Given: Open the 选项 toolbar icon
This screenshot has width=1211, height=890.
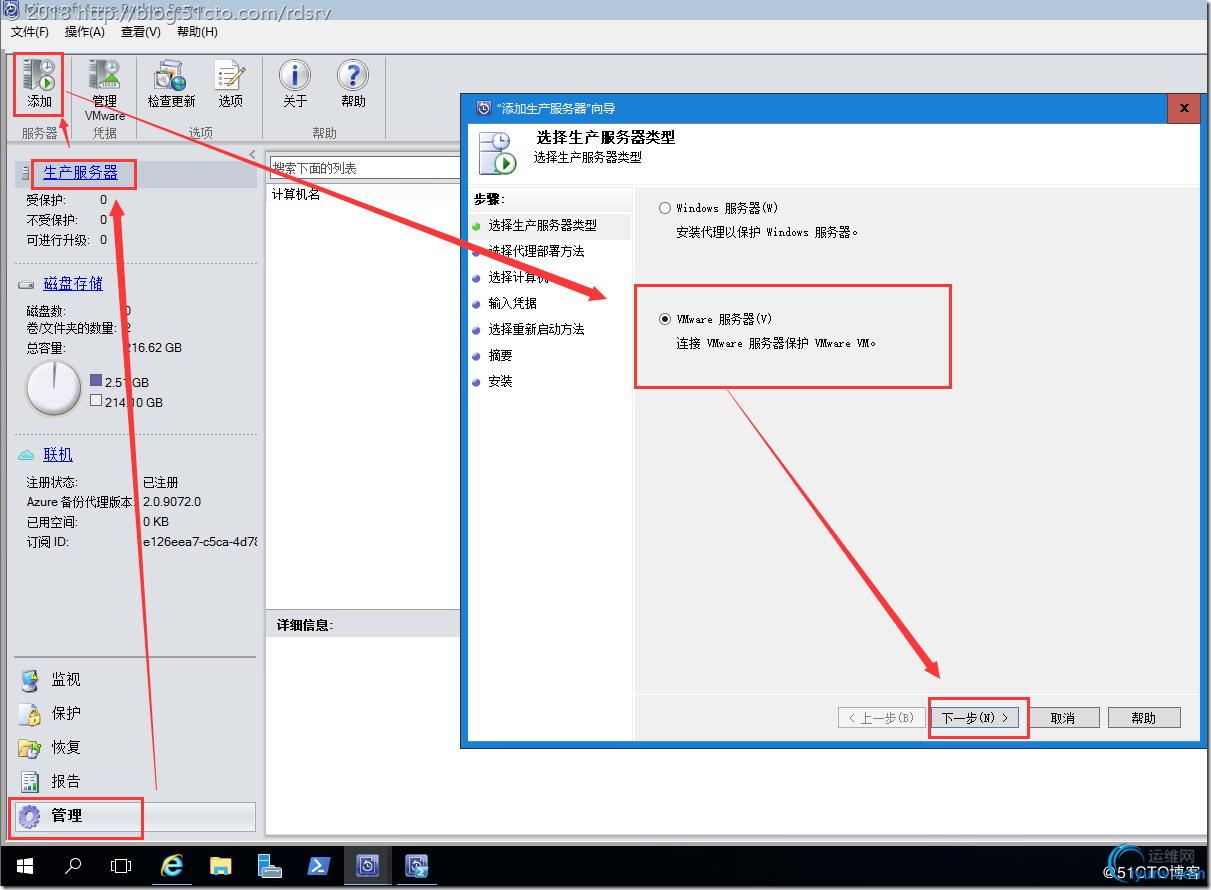Looking at the screenshot, I should pos(230,85).
